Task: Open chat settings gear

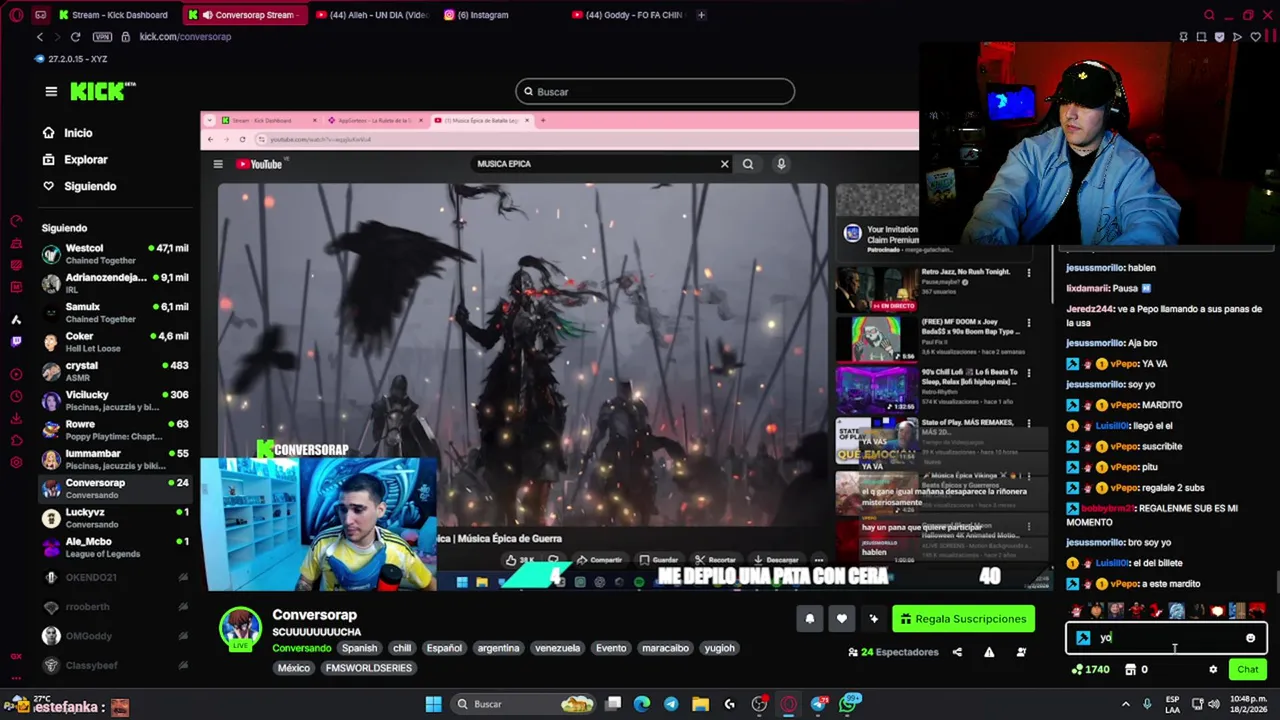Action: (x=1213, y=670)
